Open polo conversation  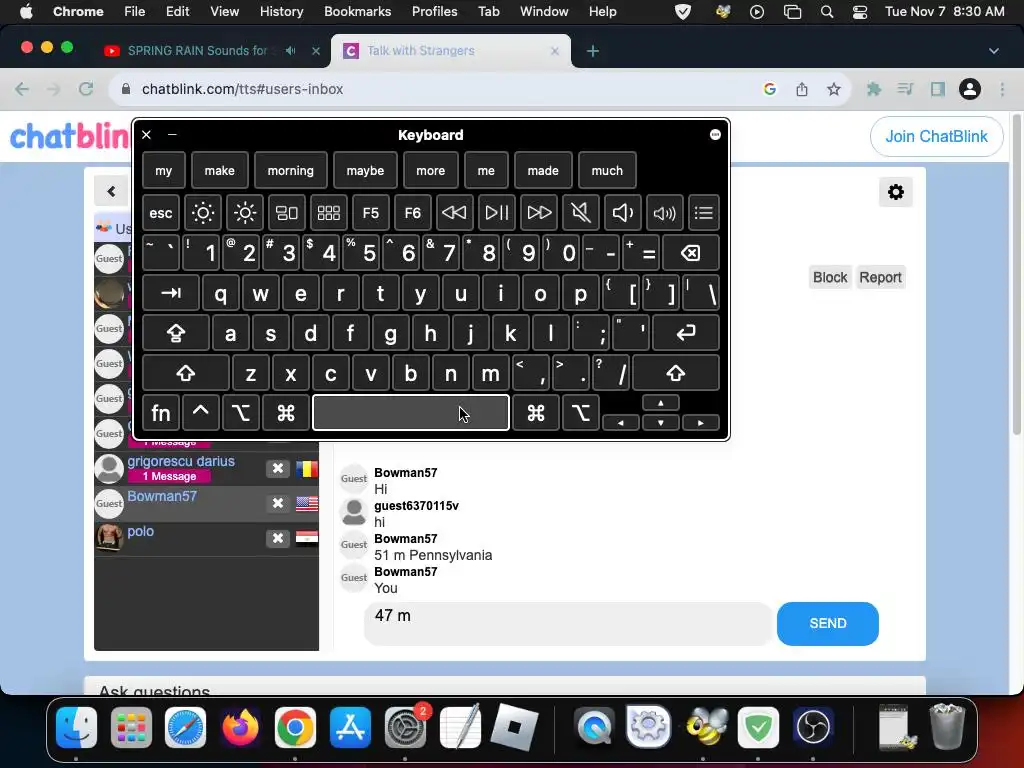(x=140, y=531)
